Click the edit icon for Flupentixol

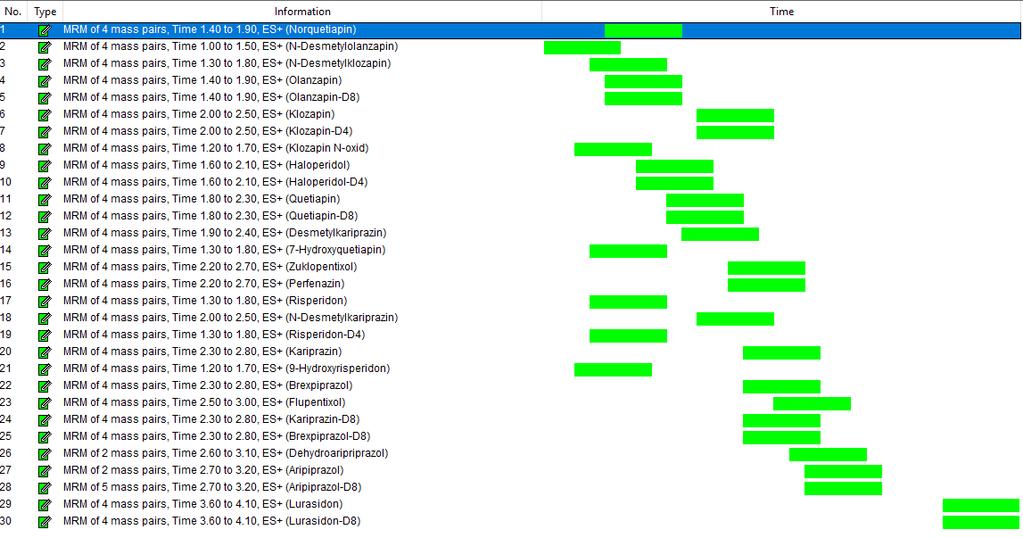[x=44, y=403]
